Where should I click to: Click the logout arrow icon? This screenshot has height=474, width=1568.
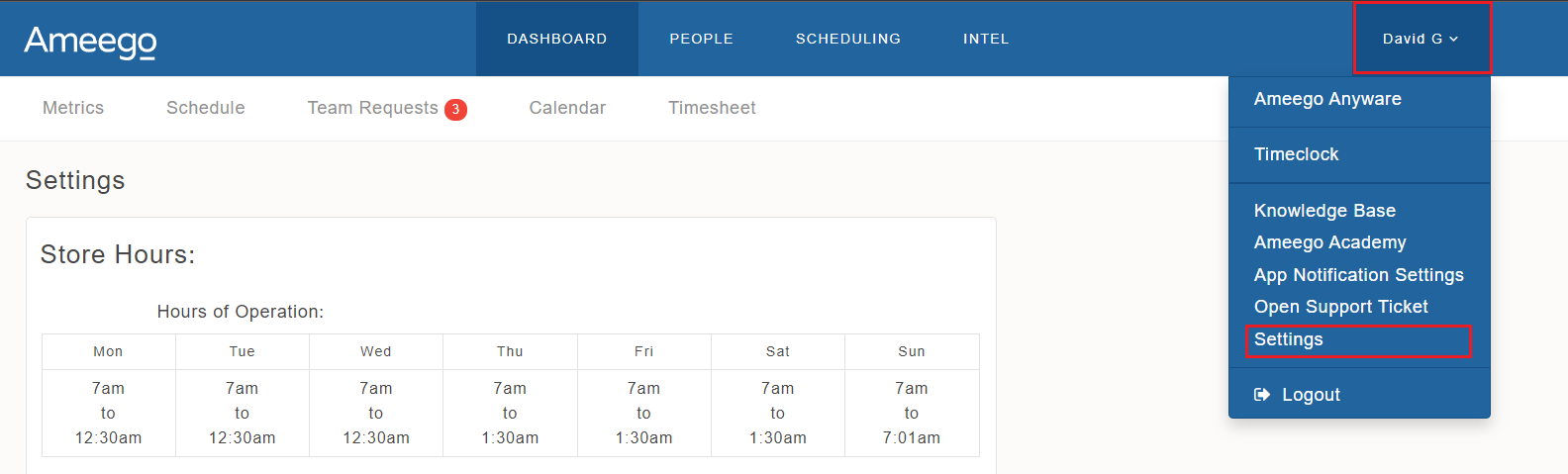click(1262, 395)
